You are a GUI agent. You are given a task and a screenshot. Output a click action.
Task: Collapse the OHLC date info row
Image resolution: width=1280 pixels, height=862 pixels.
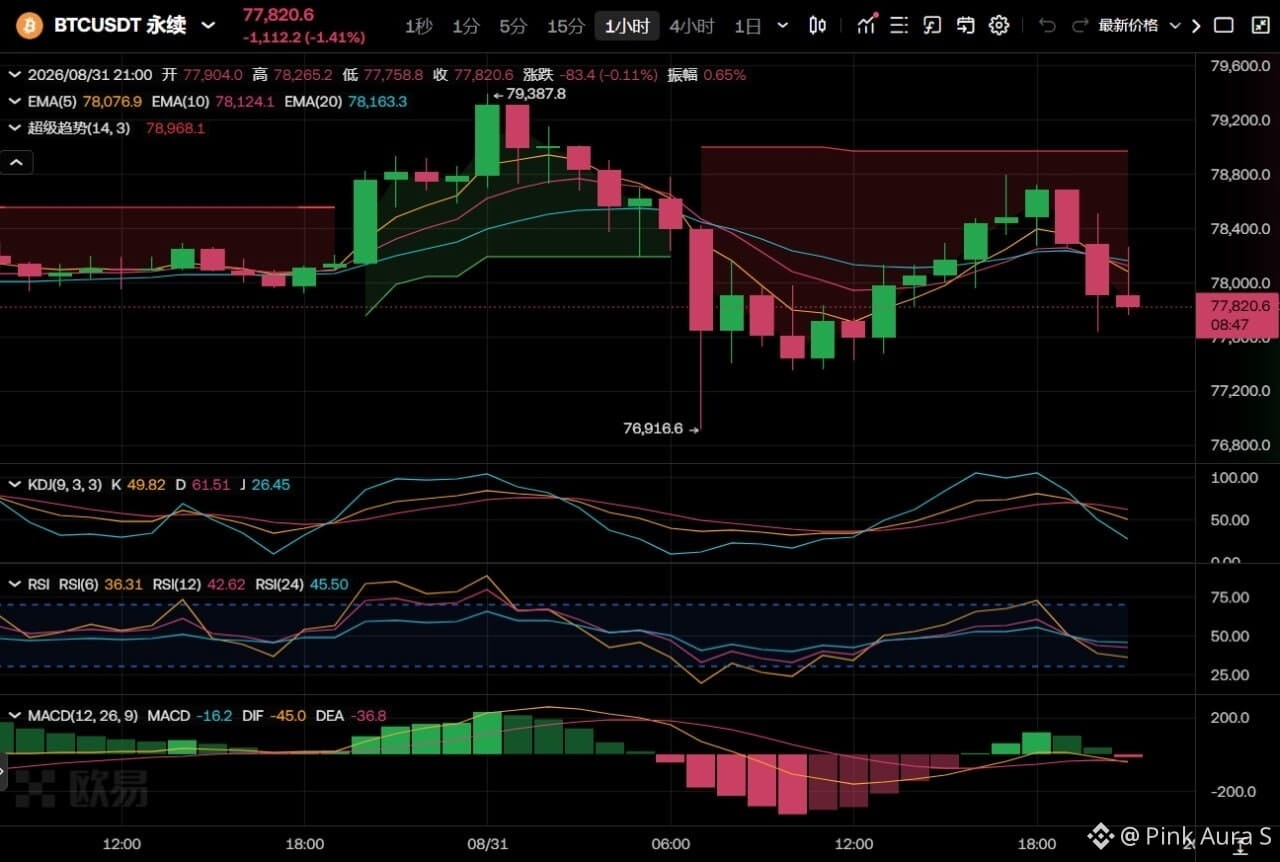[15, 74]
